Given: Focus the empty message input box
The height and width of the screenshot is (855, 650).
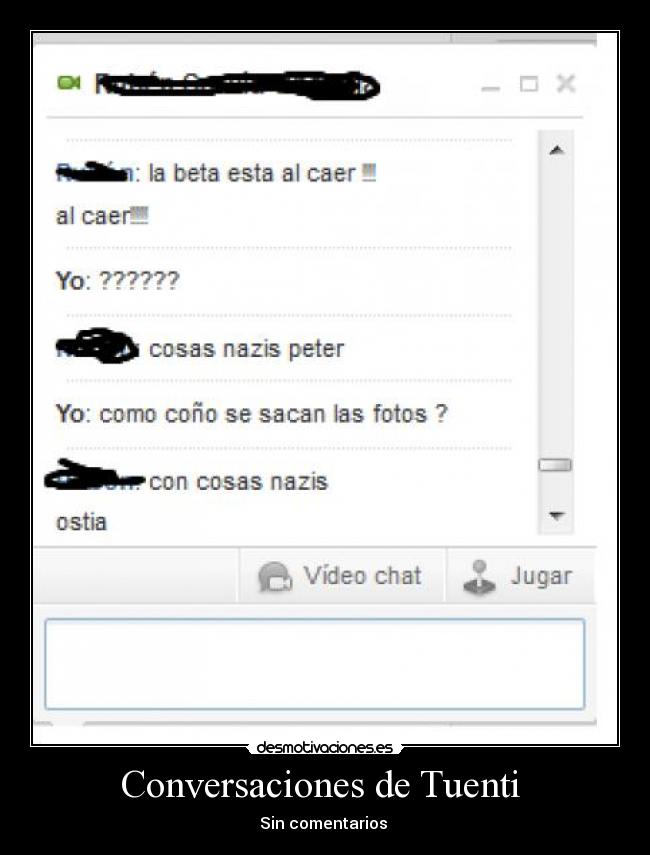Looking at the screenshot, I should coord(315,664).
